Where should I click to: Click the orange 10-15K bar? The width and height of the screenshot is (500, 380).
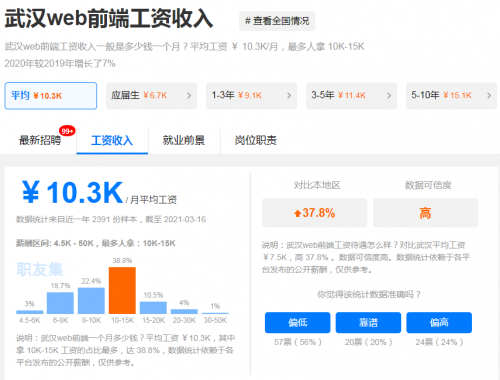[122, 290]
